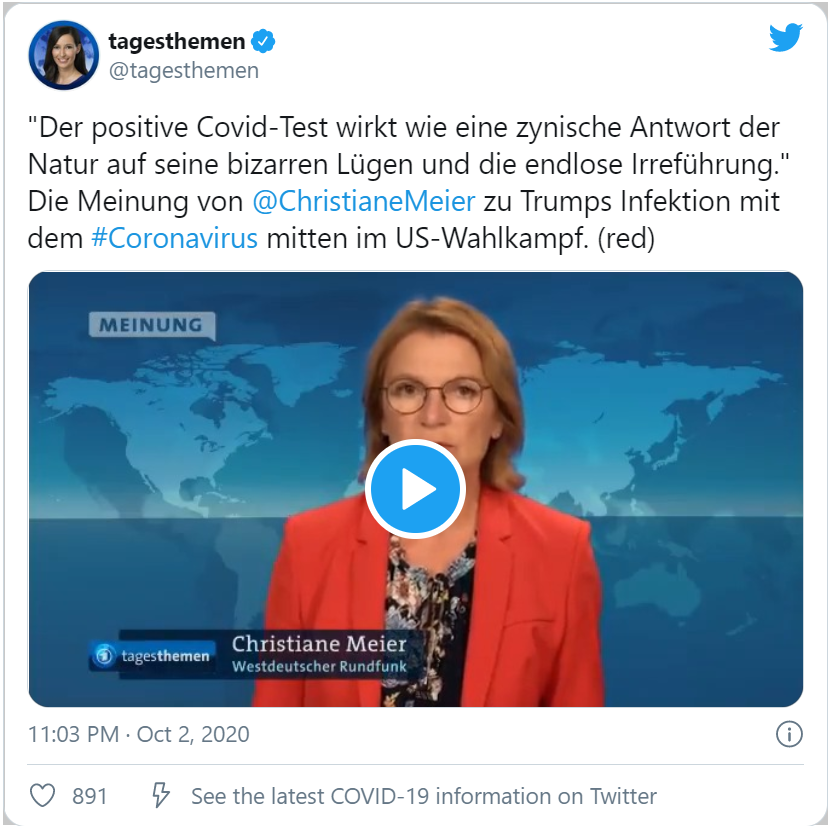Click the Christiane Meier name caption

[319, 644]
